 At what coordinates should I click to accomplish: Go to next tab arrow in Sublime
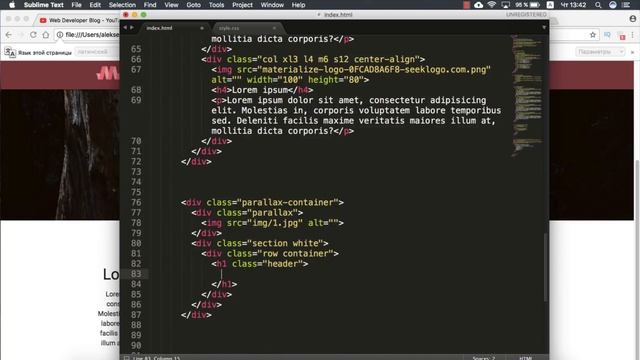click(x=131, y=27)
